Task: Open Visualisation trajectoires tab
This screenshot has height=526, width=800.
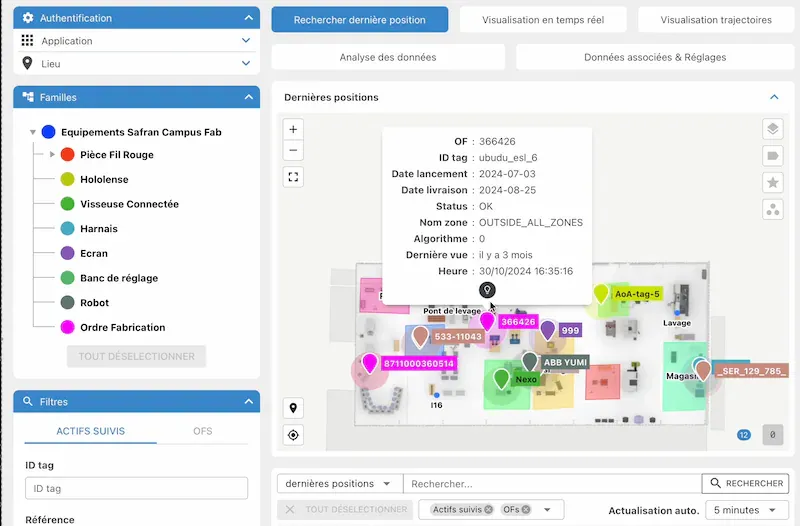Action: 716,20
